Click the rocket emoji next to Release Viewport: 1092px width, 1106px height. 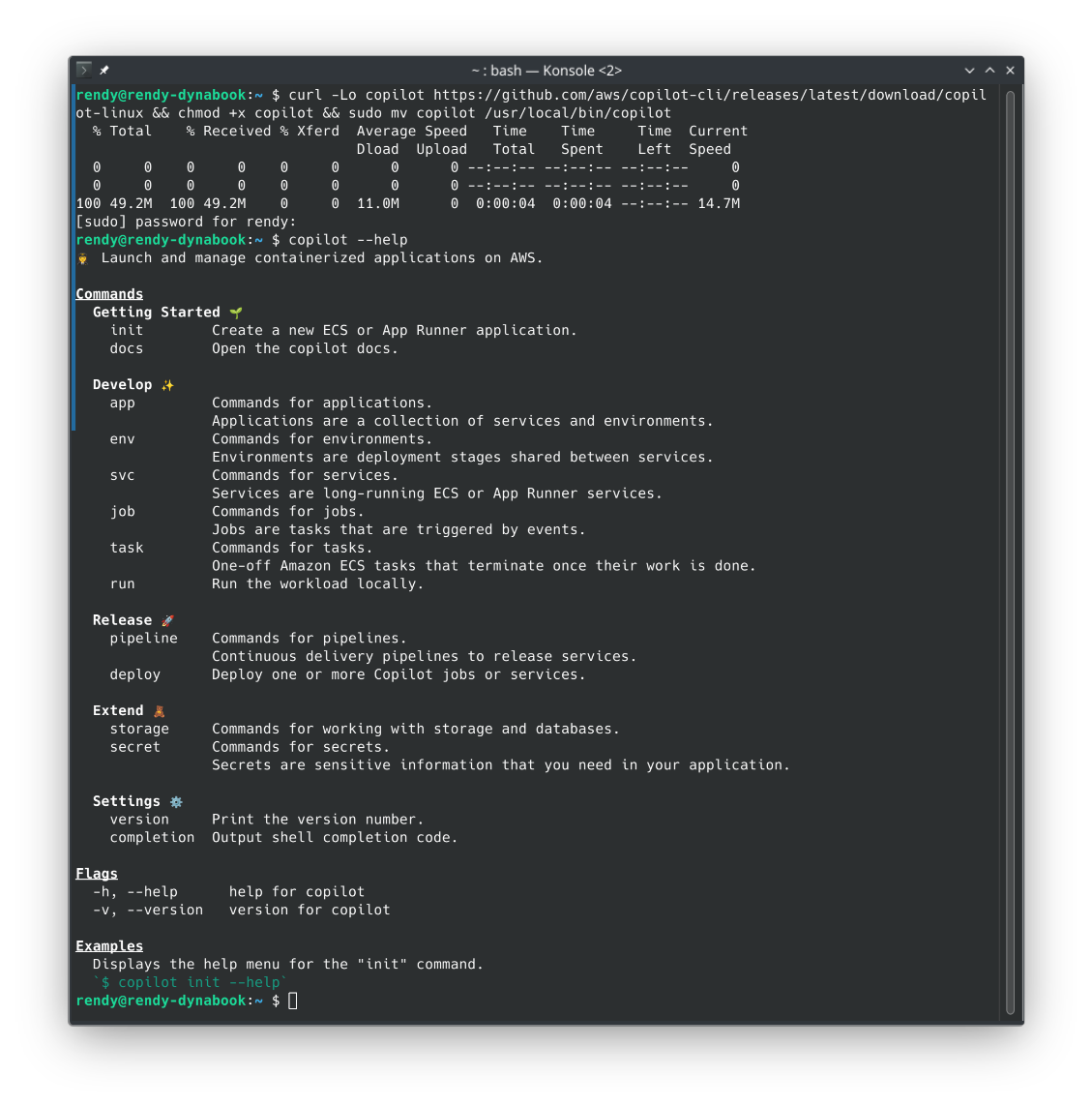click(167, 620)
